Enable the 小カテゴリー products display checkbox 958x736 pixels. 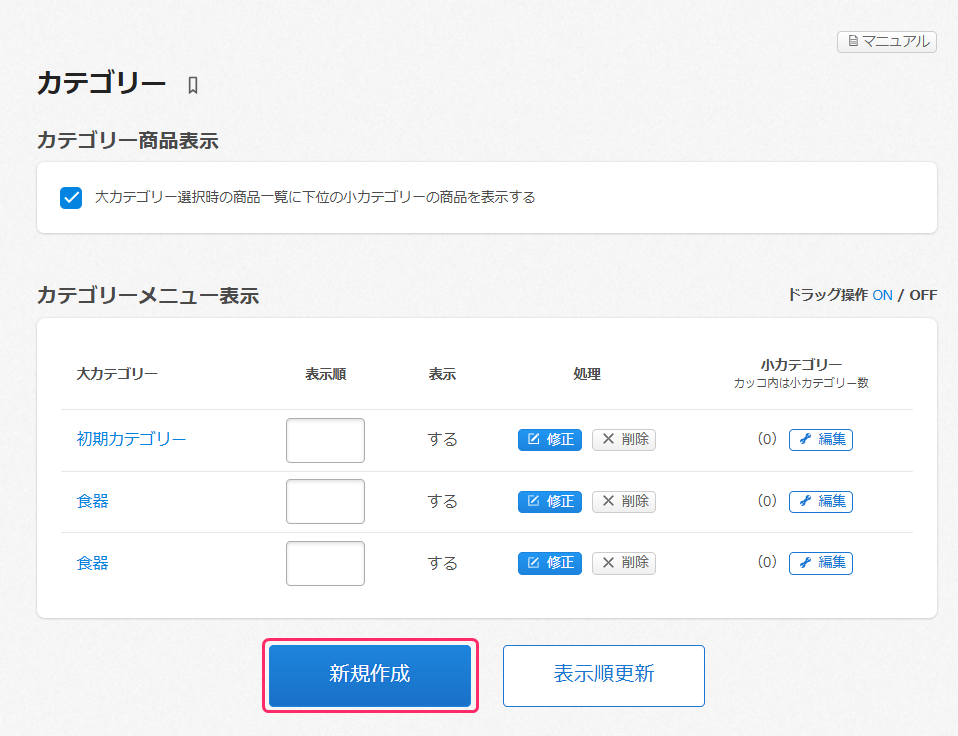[70, 197]
